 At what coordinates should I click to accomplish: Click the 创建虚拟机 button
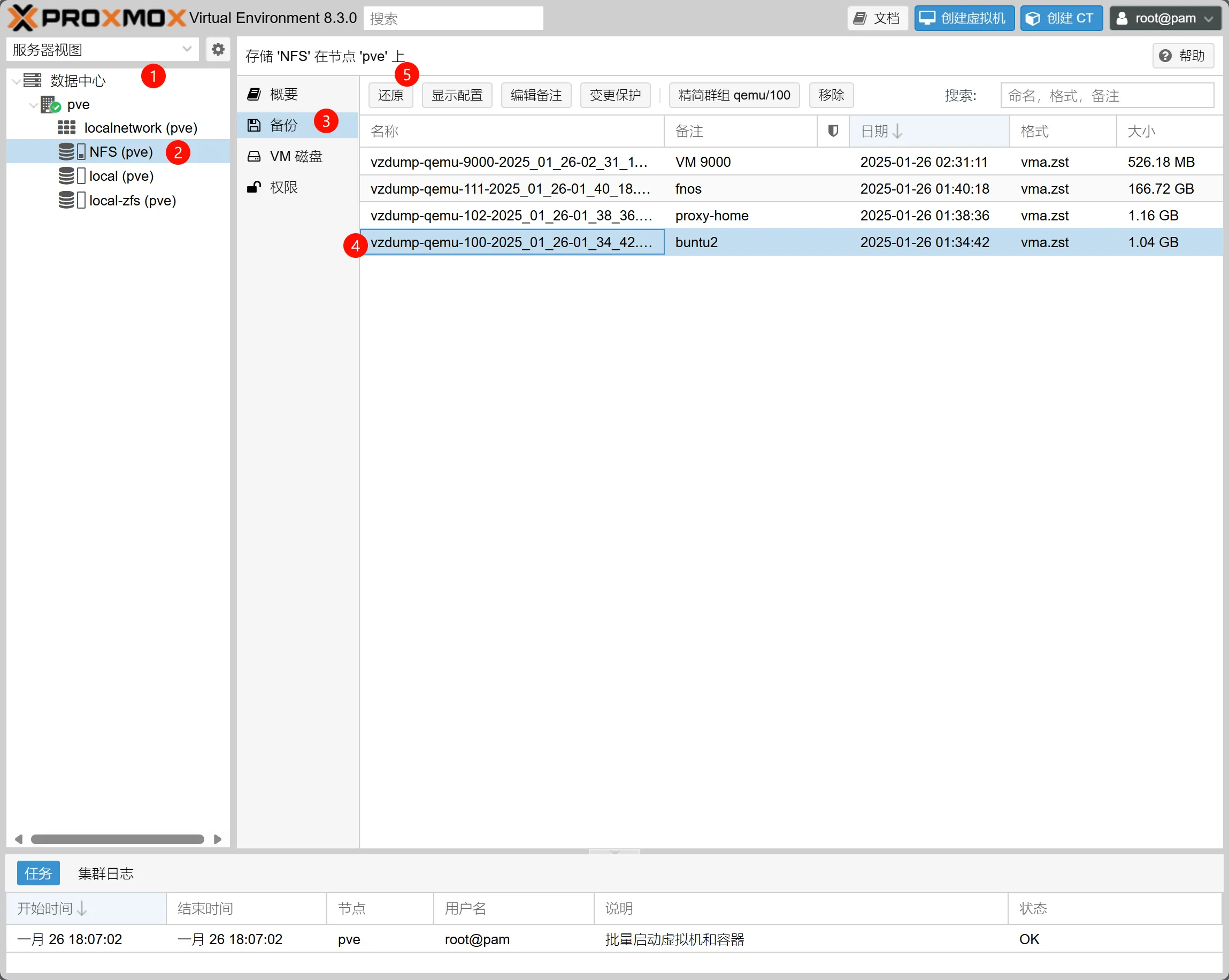(x=963, y=18)
